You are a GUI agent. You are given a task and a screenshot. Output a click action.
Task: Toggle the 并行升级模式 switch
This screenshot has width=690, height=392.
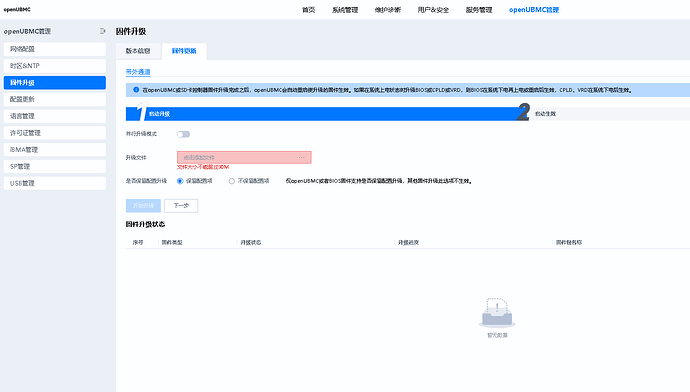click(184, 134)
